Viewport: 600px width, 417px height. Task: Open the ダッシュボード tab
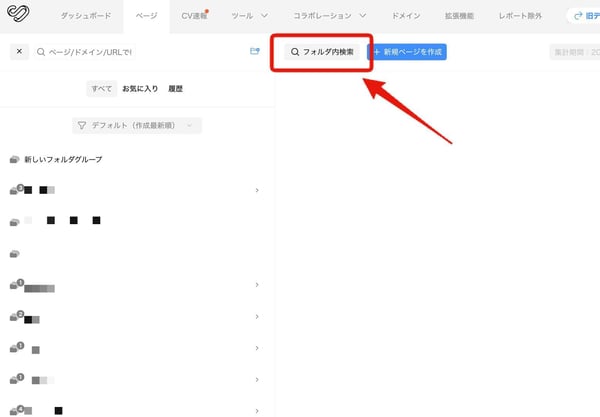(86, 16)
